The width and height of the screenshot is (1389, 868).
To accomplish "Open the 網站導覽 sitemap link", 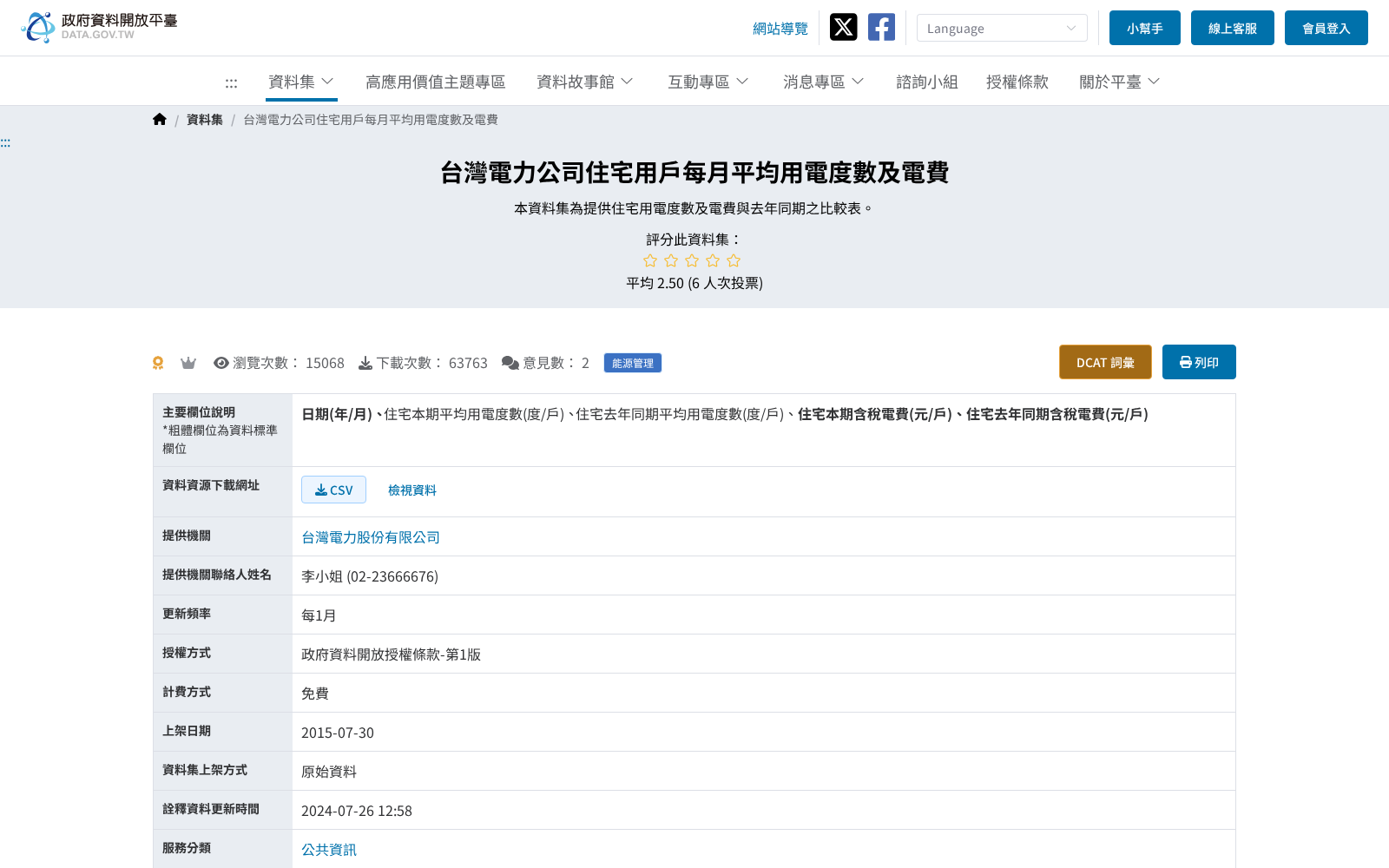I will tap(780, 29).
